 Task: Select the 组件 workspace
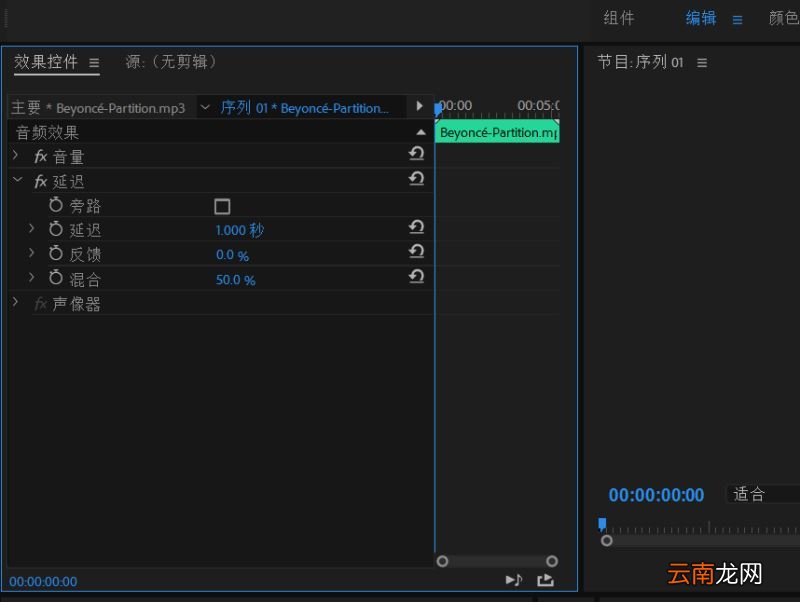[619, 18]
